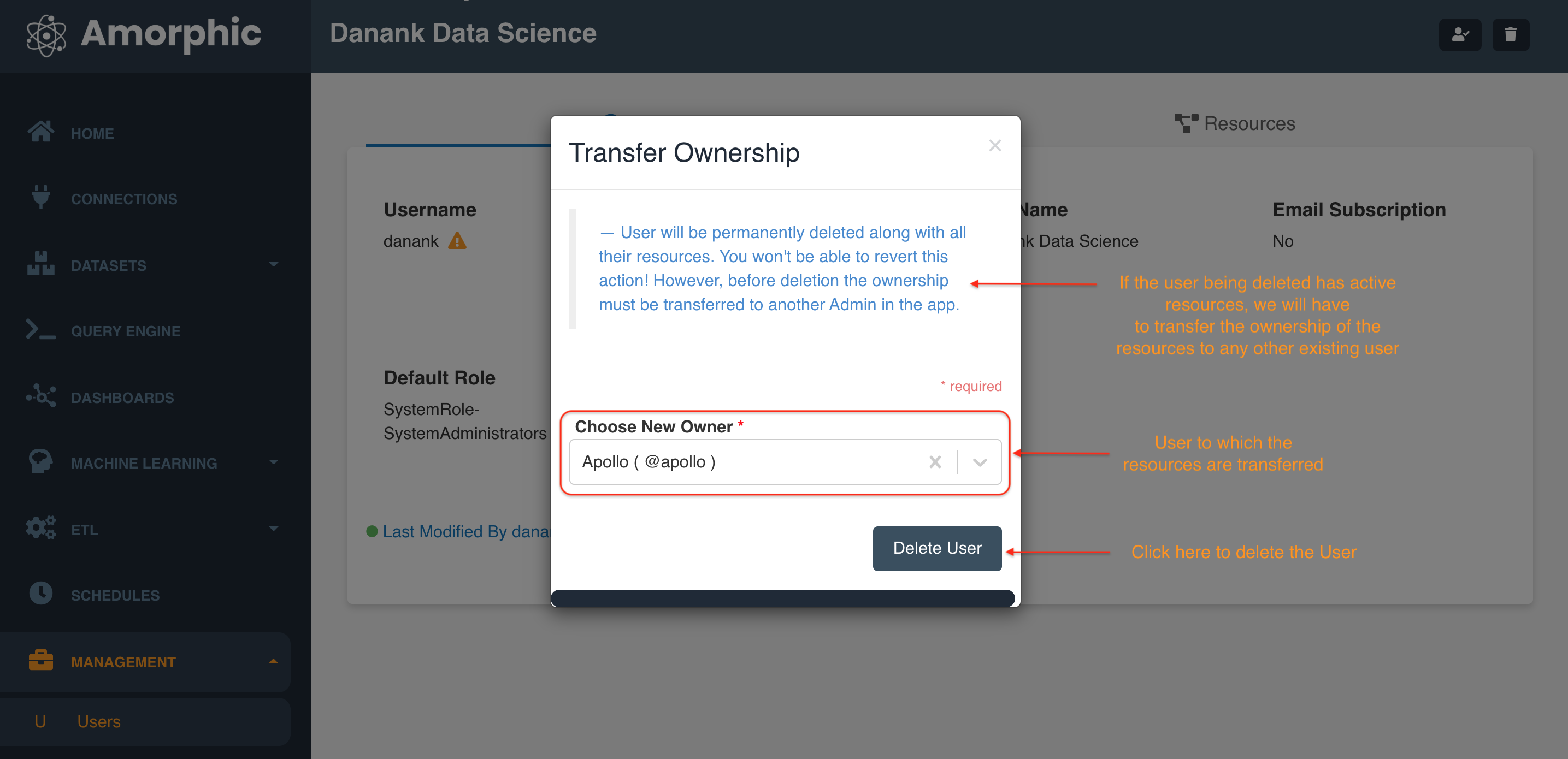The height and width of the screenshot is (759, 1568).
Task: Open the Users management menu item
Action: point(98,721)
